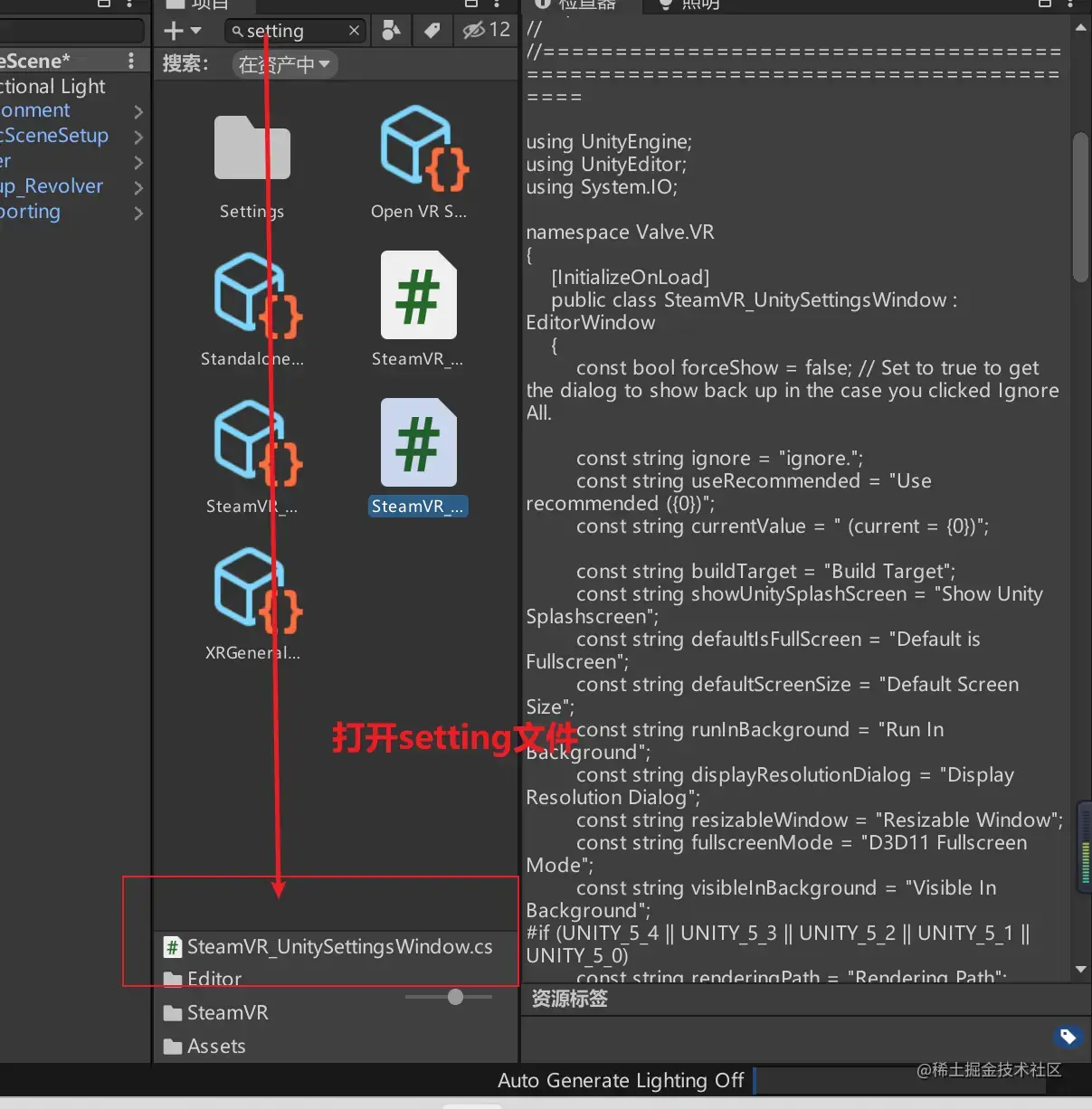The width and height of the screenshot is (1092, 1109).
Task: Click the Inspector vertical scrollbar thumb
Action: click(x=1080, y=207)
